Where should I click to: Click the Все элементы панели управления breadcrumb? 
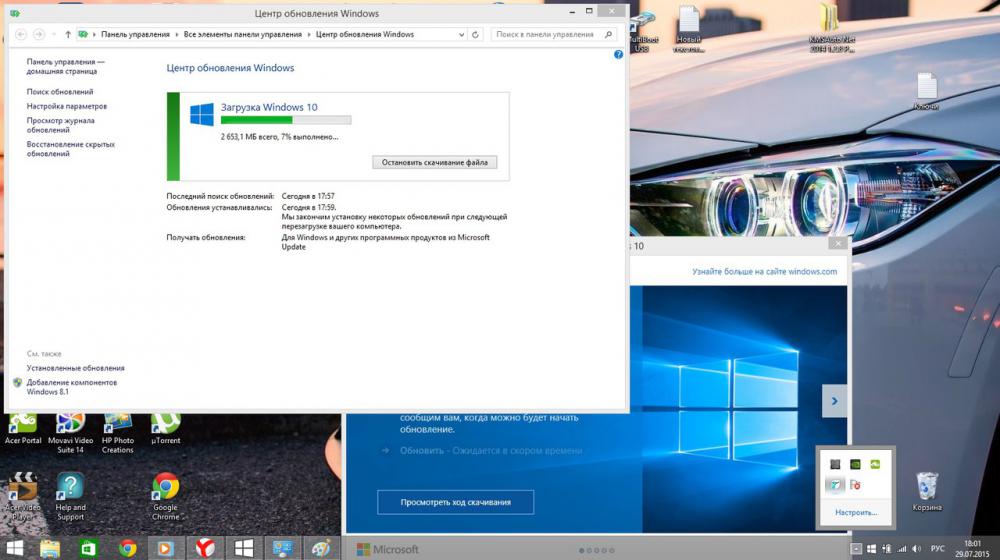[242, 34]
